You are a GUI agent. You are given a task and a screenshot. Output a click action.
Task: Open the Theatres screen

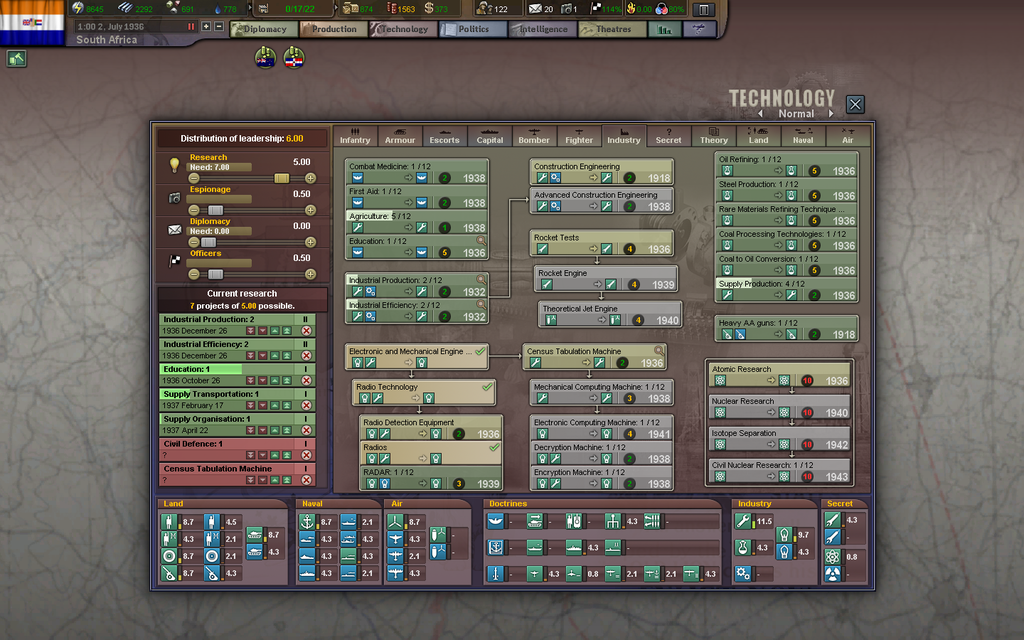tap(613, 29)
